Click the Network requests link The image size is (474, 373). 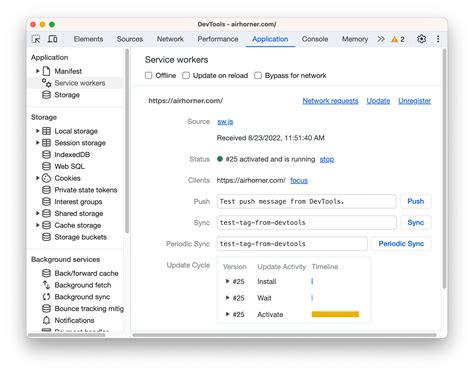click(x=330, y=101)
